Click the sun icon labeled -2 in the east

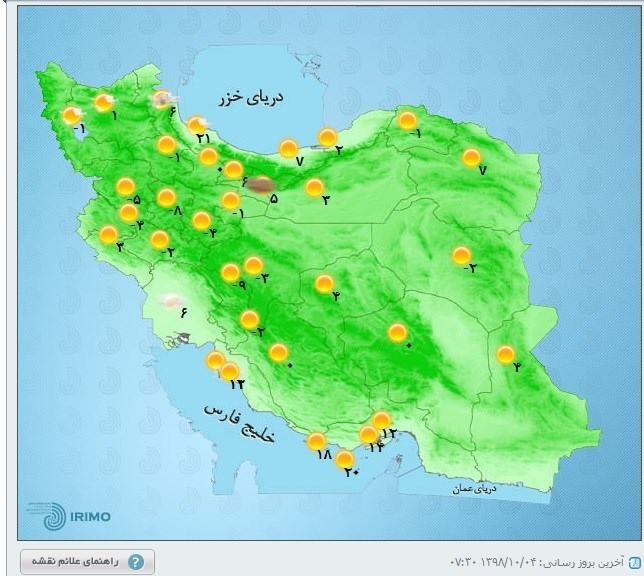pyautogui.click(x=461, y=254)
